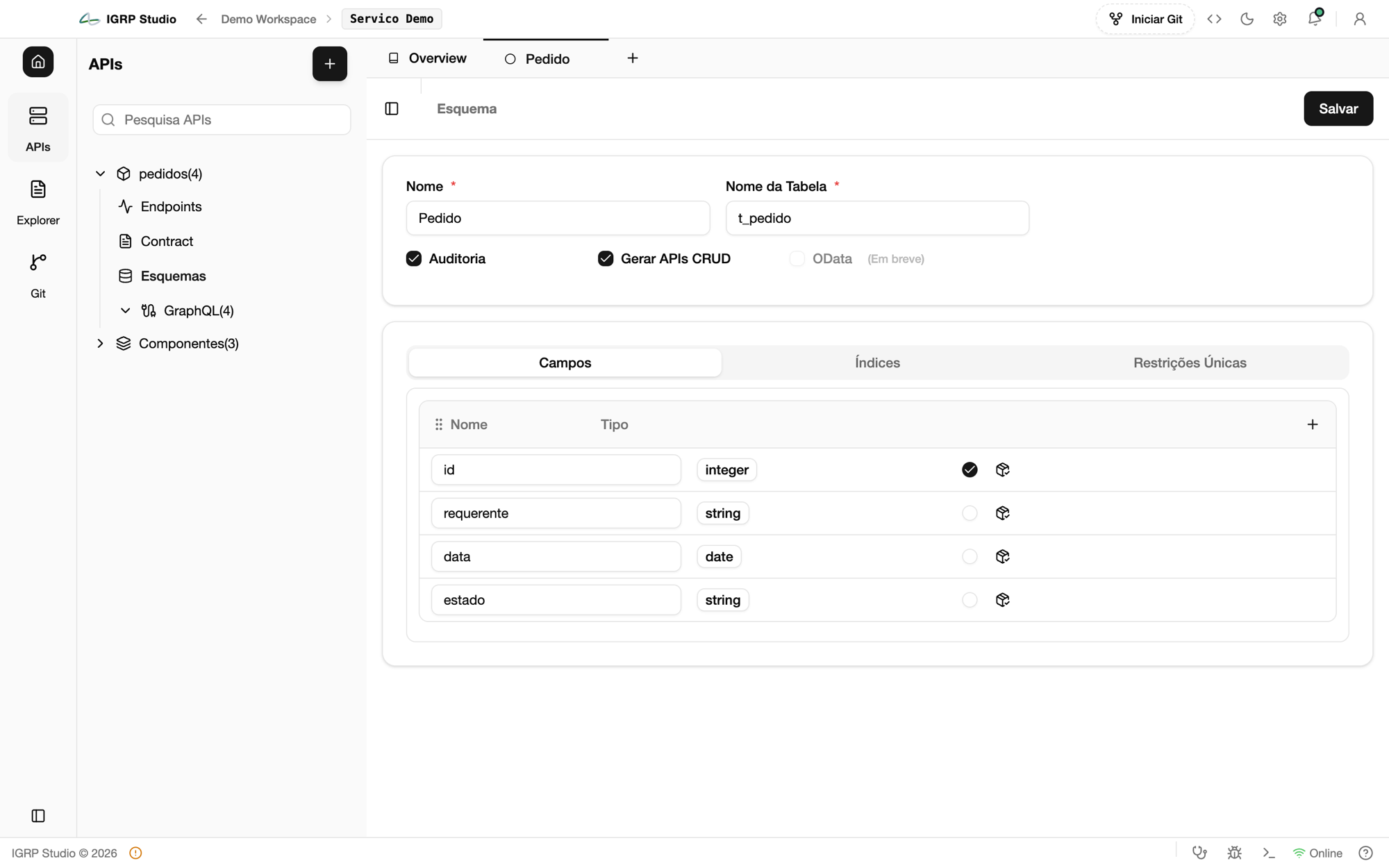Switch to the Restrições Únicas tab
1389x868 pixels.
(1190, 362)
